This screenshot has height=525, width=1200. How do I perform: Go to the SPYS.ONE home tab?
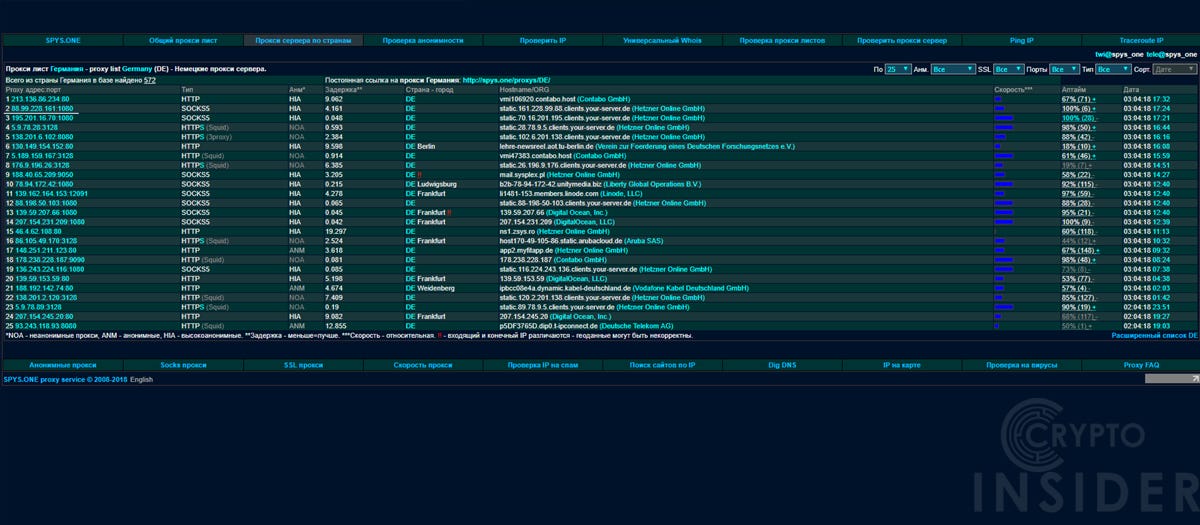pos(62,40)
